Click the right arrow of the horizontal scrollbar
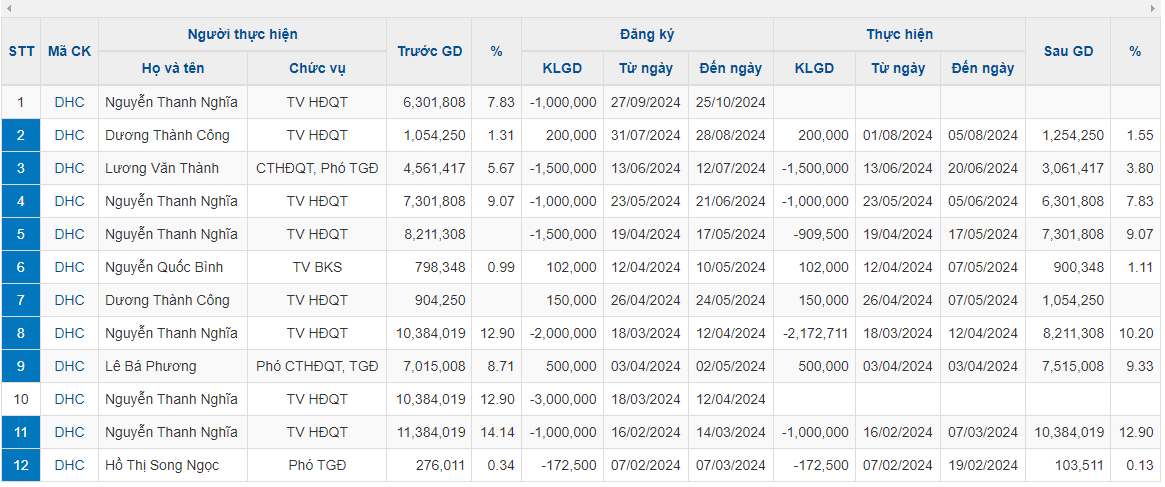 pyautogui.click(x=1156, y=8)
